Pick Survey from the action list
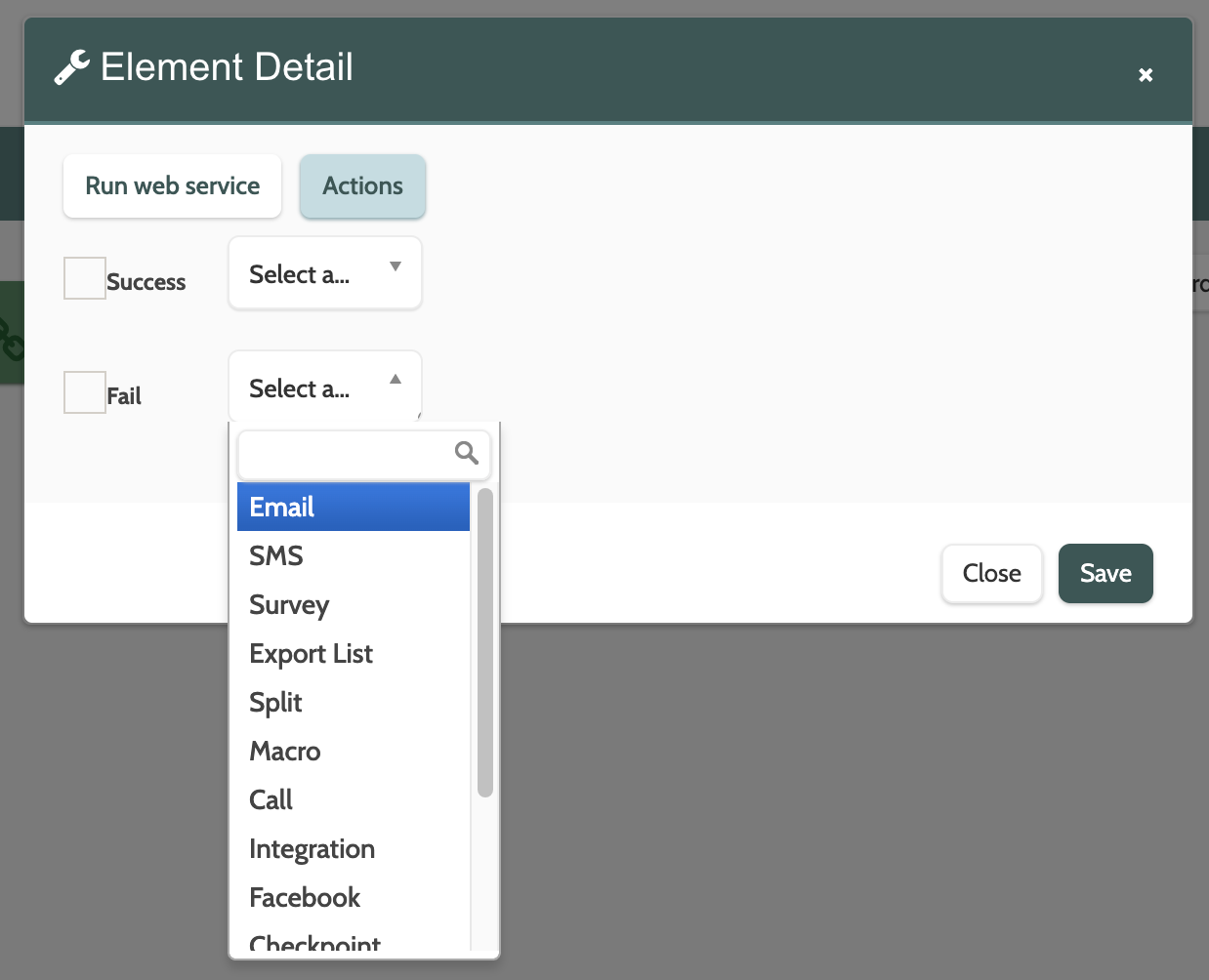 pyautogui.click(x=354, y=605)
